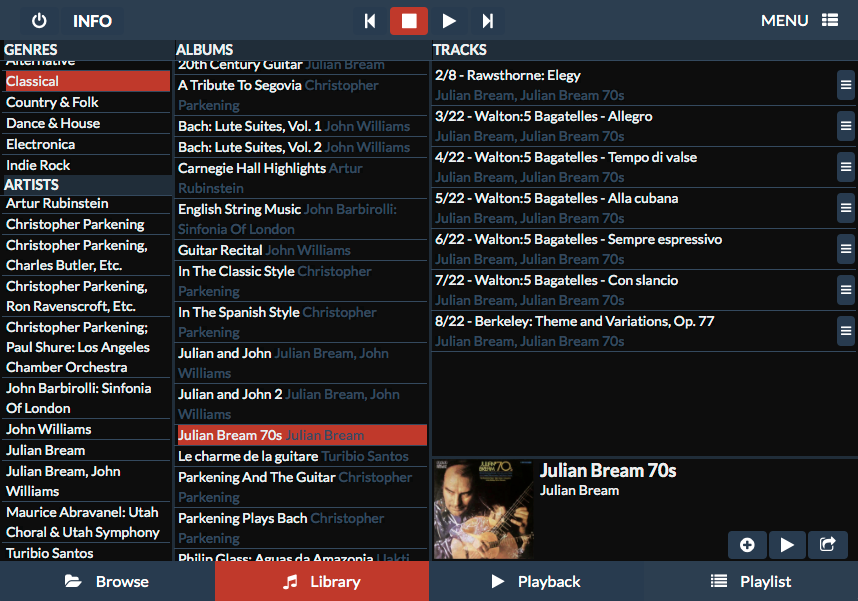Select artist Paul Shure: Los Angeles Chamber Orchestra
Viewport: 858px width, 601px height.
point(88,348)
